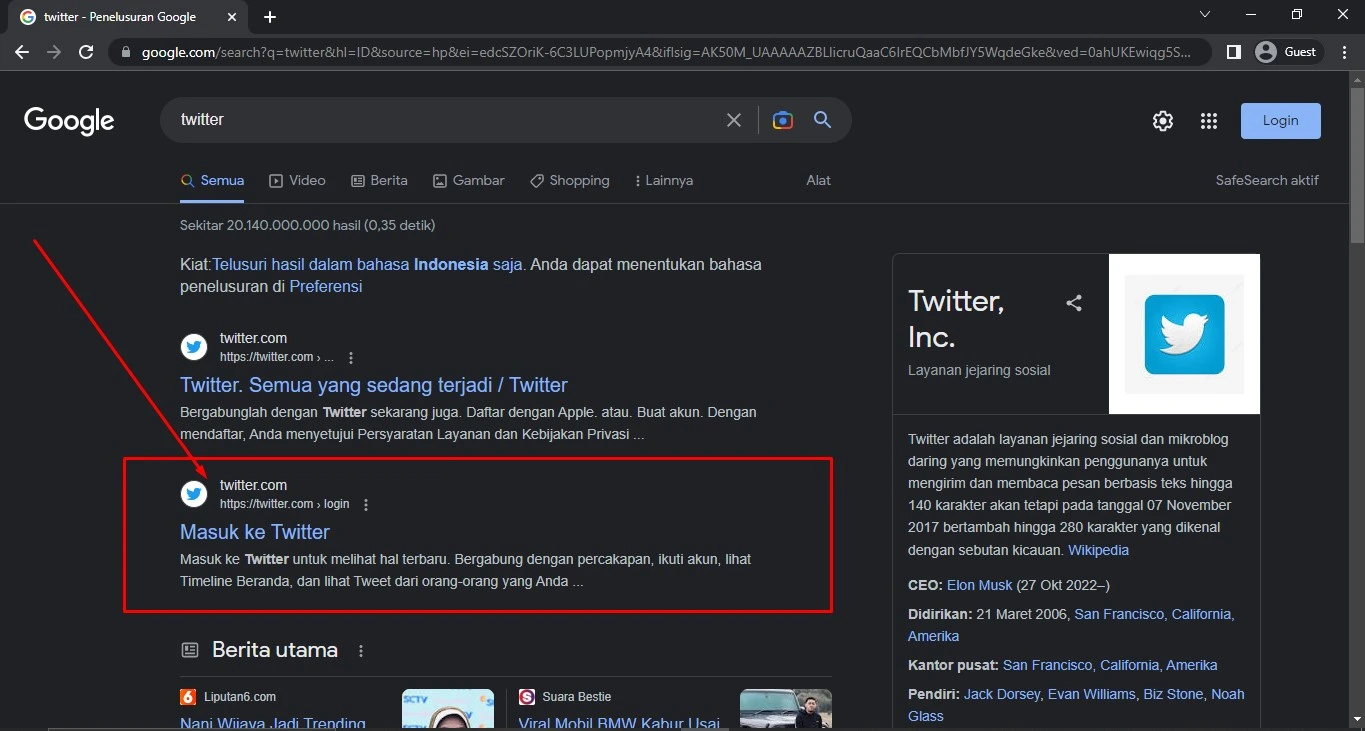1365x731 pixels.
Task: Click the browser forward arrow
Action: pos(54,52)
